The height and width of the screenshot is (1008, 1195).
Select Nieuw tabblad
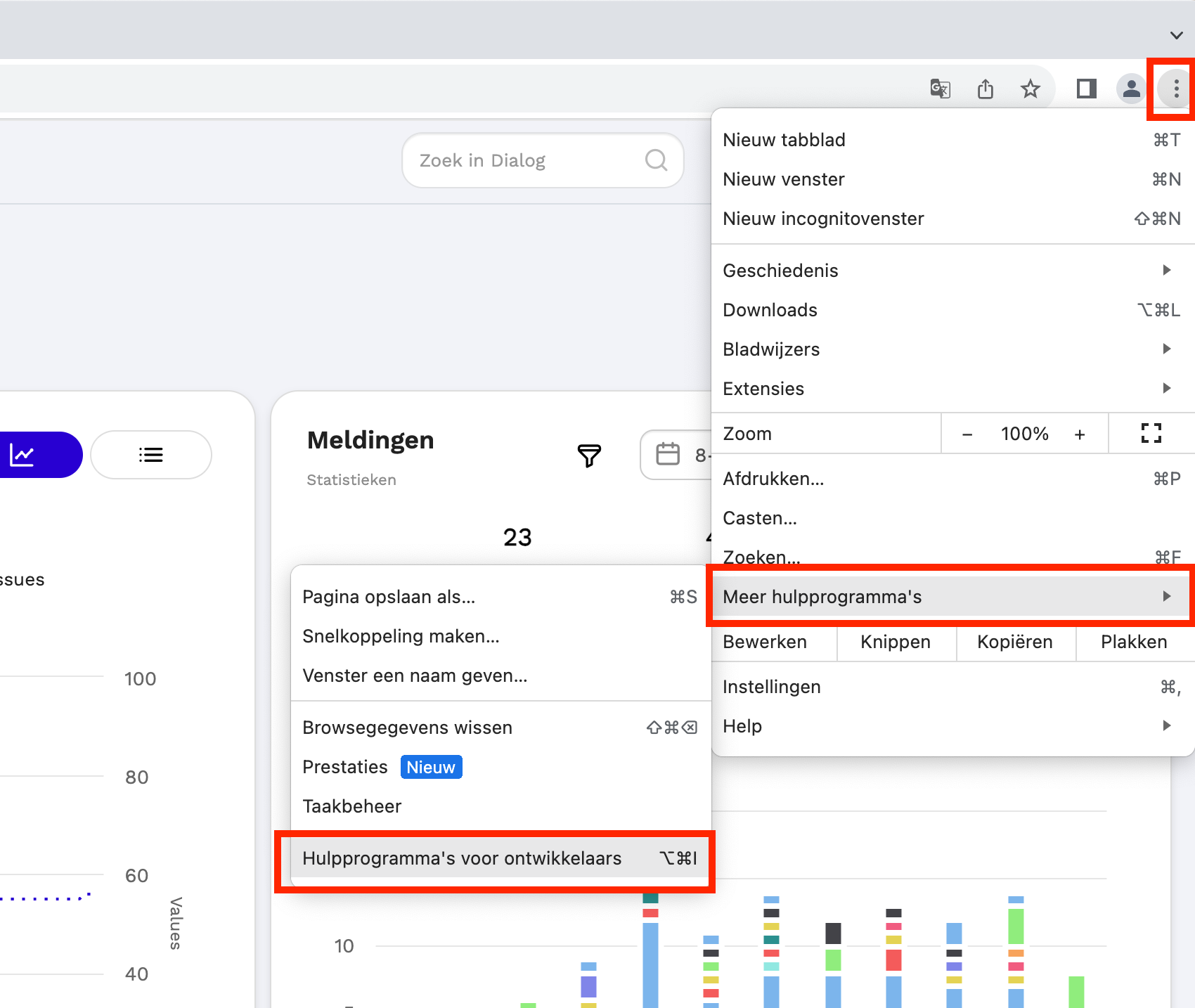[x=952, y=140]
